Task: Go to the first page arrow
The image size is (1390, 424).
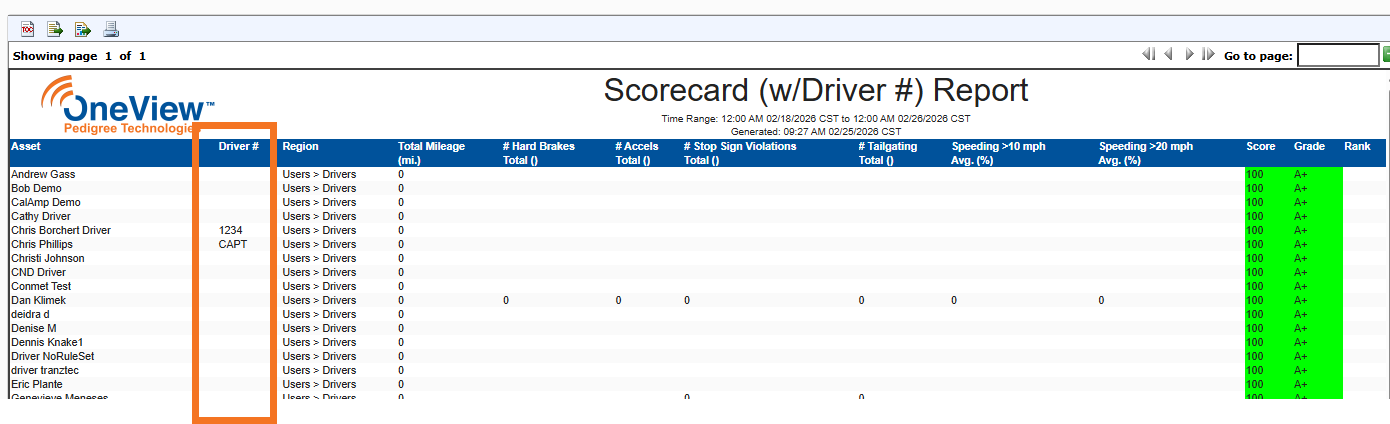Action: 1149,55
